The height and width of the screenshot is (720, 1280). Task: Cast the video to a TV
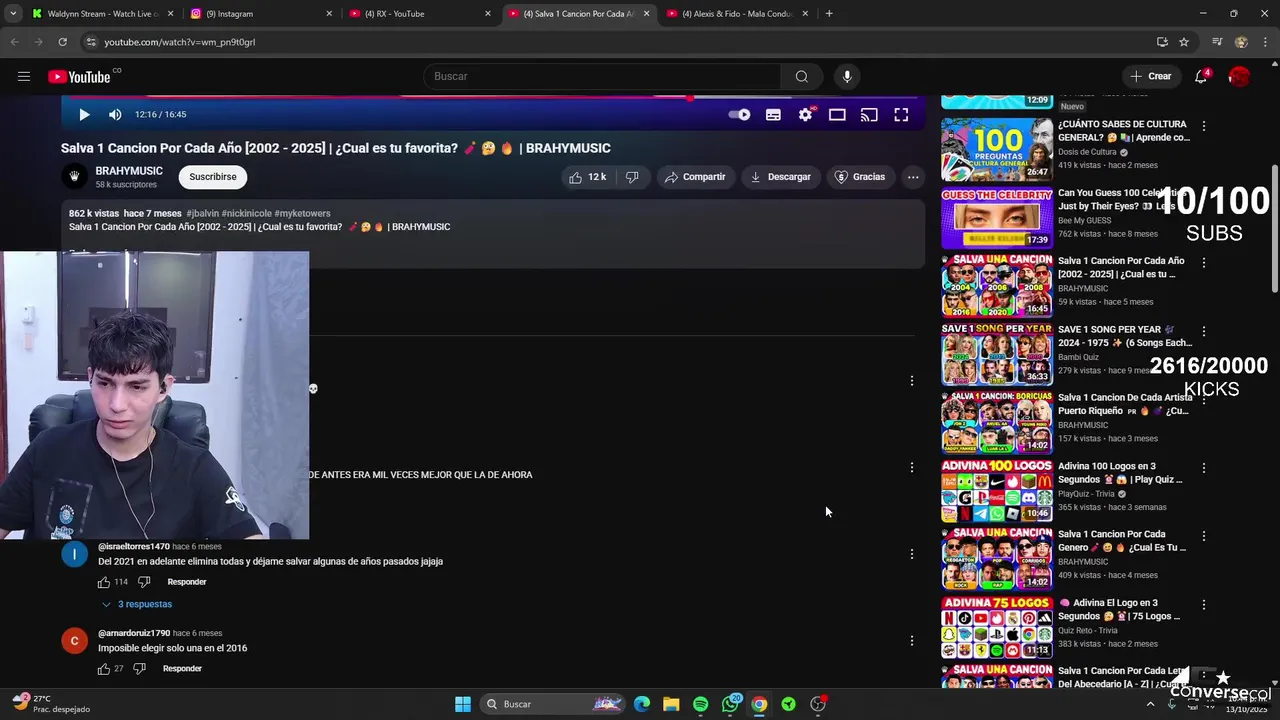[x=869, y=114]
